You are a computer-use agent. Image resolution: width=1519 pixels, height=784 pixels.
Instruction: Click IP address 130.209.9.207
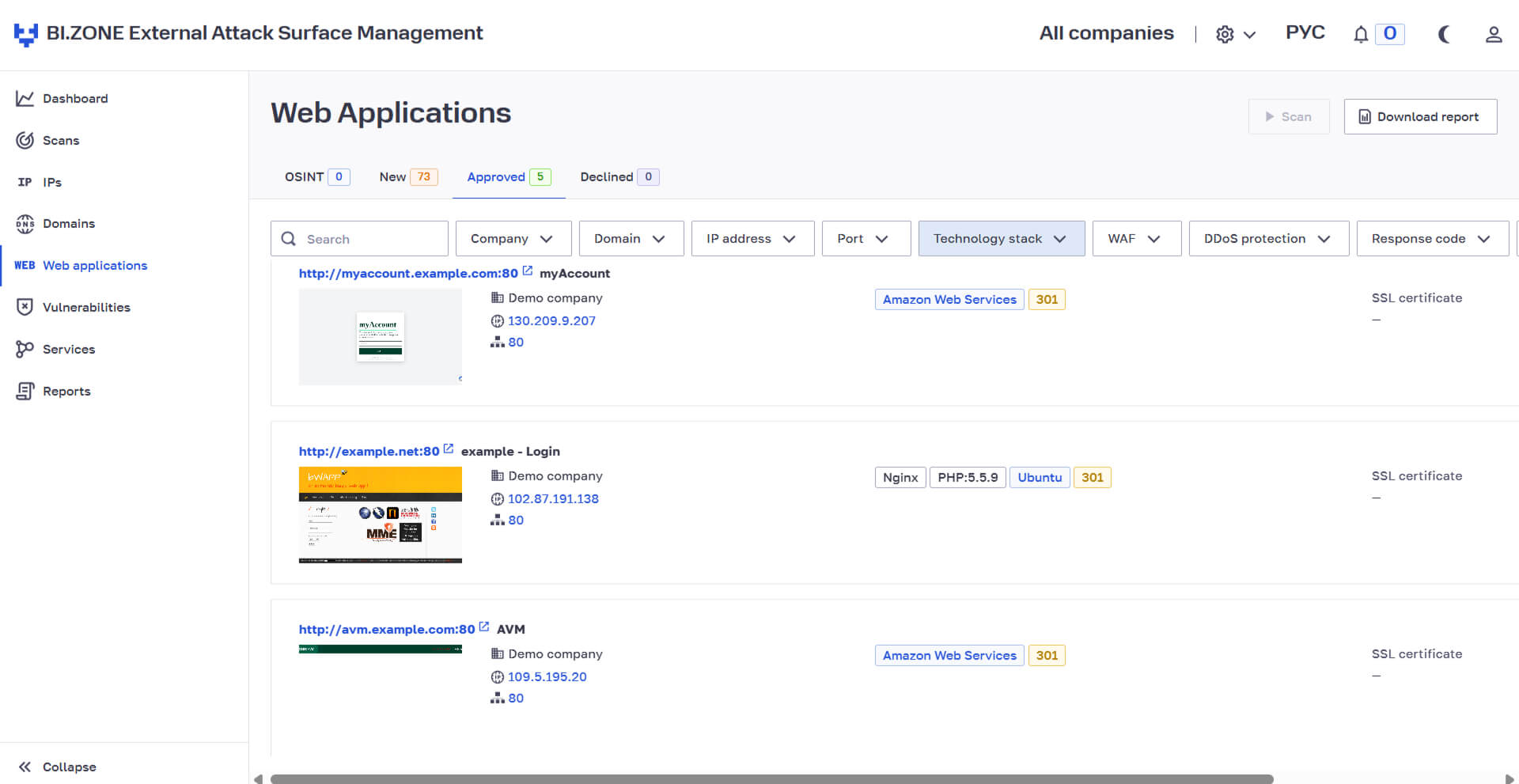[551, 321]
